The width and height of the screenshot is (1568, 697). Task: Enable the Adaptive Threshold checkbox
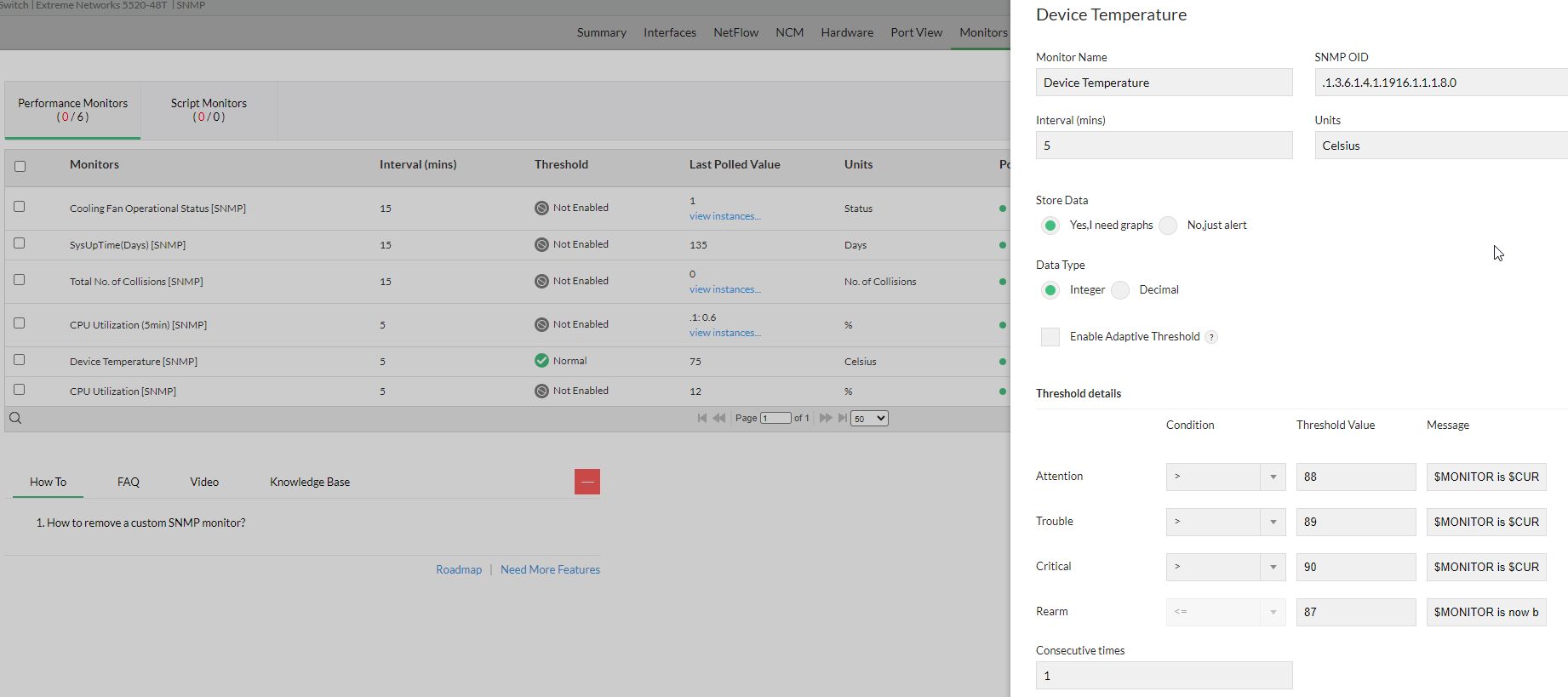(x=1050, y=337)
